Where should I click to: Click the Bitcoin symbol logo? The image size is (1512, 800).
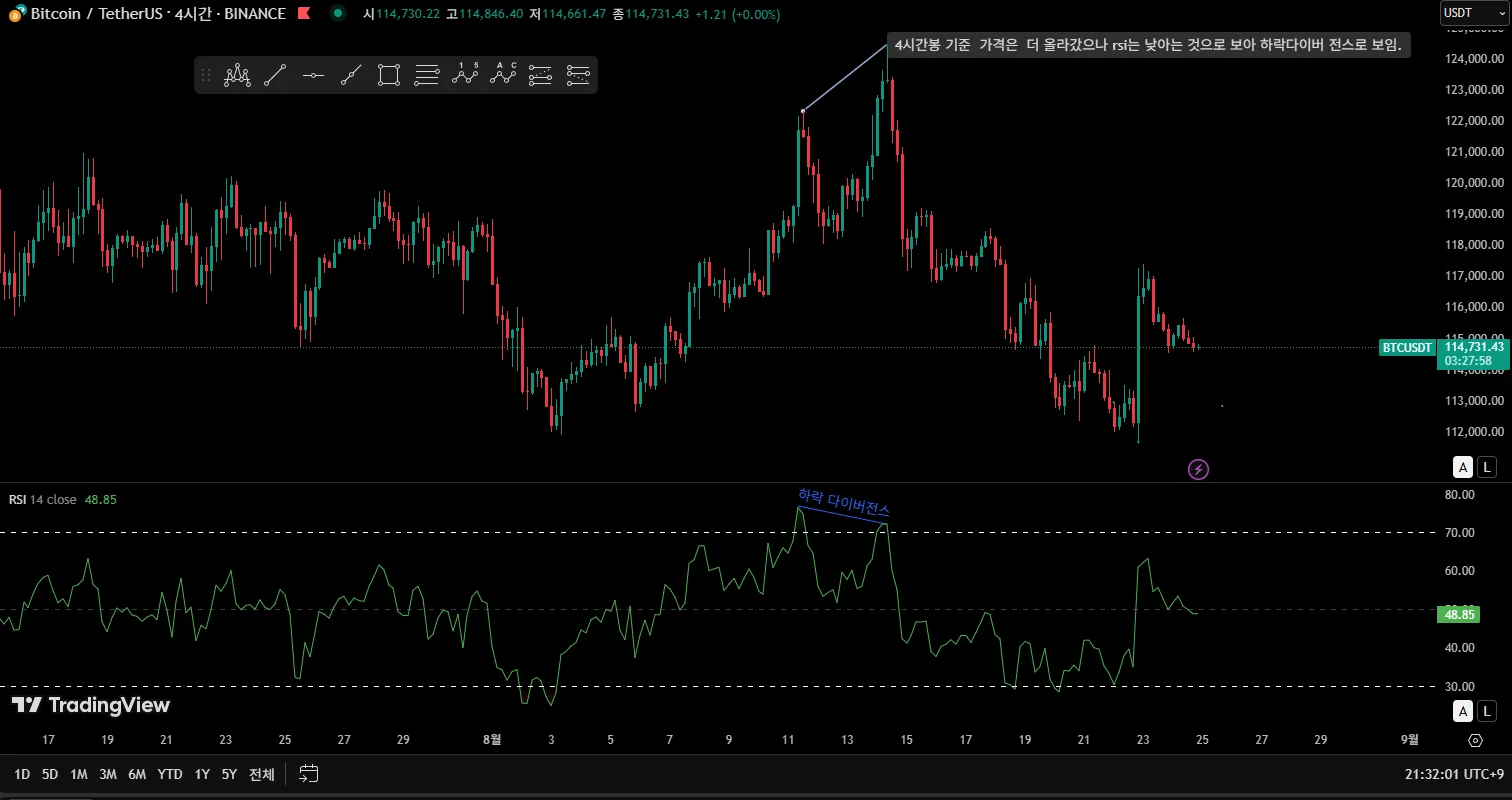point(17,14)
